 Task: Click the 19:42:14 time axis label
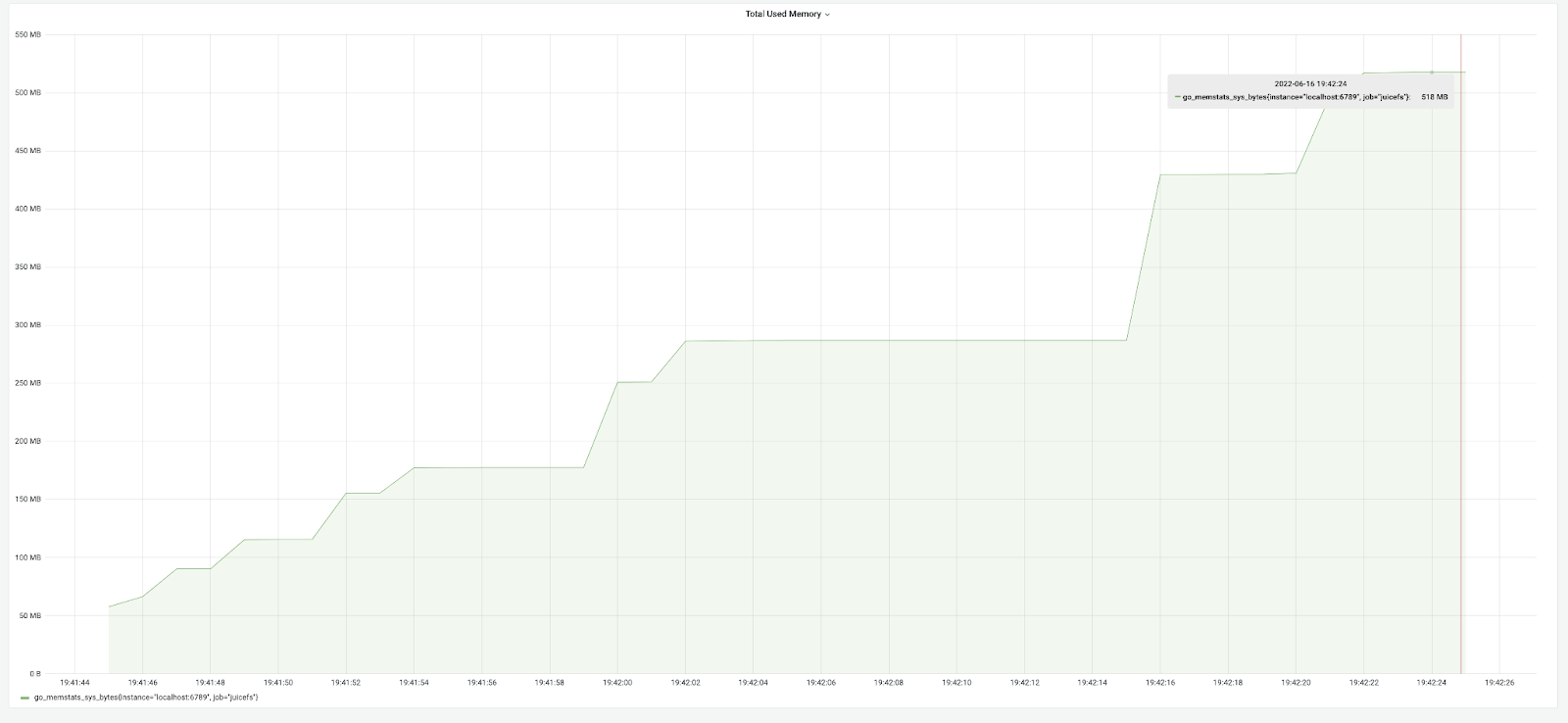(x=1093, y=683)
